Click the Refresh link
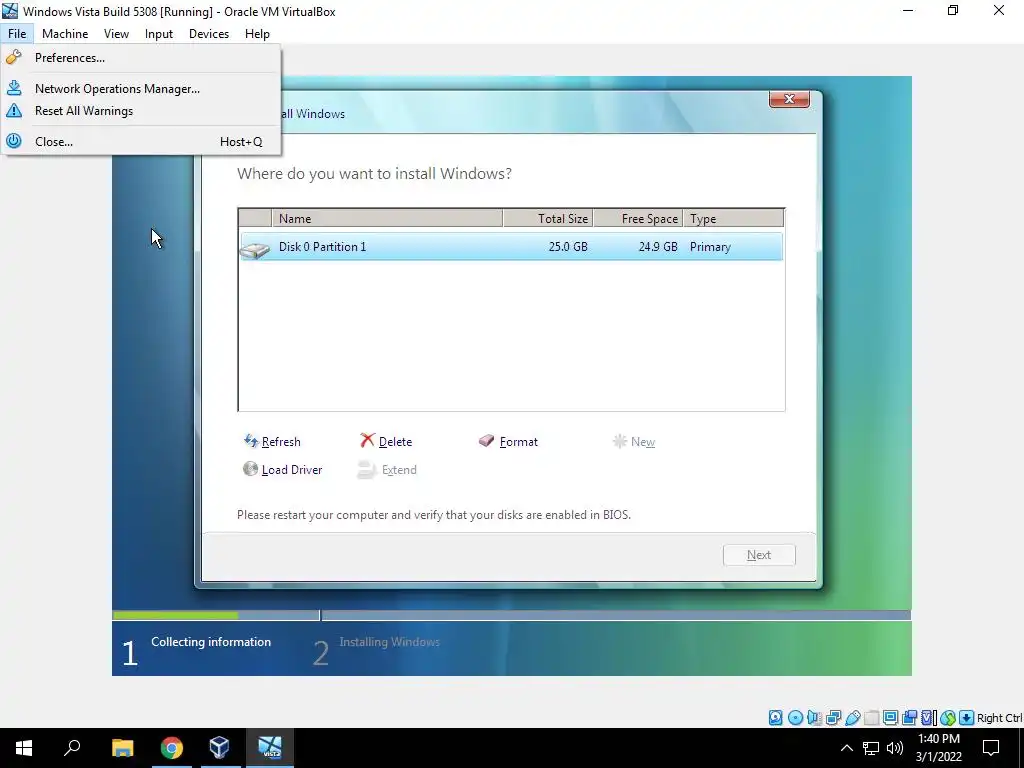Screen dimensions: 1024x768 281,441
